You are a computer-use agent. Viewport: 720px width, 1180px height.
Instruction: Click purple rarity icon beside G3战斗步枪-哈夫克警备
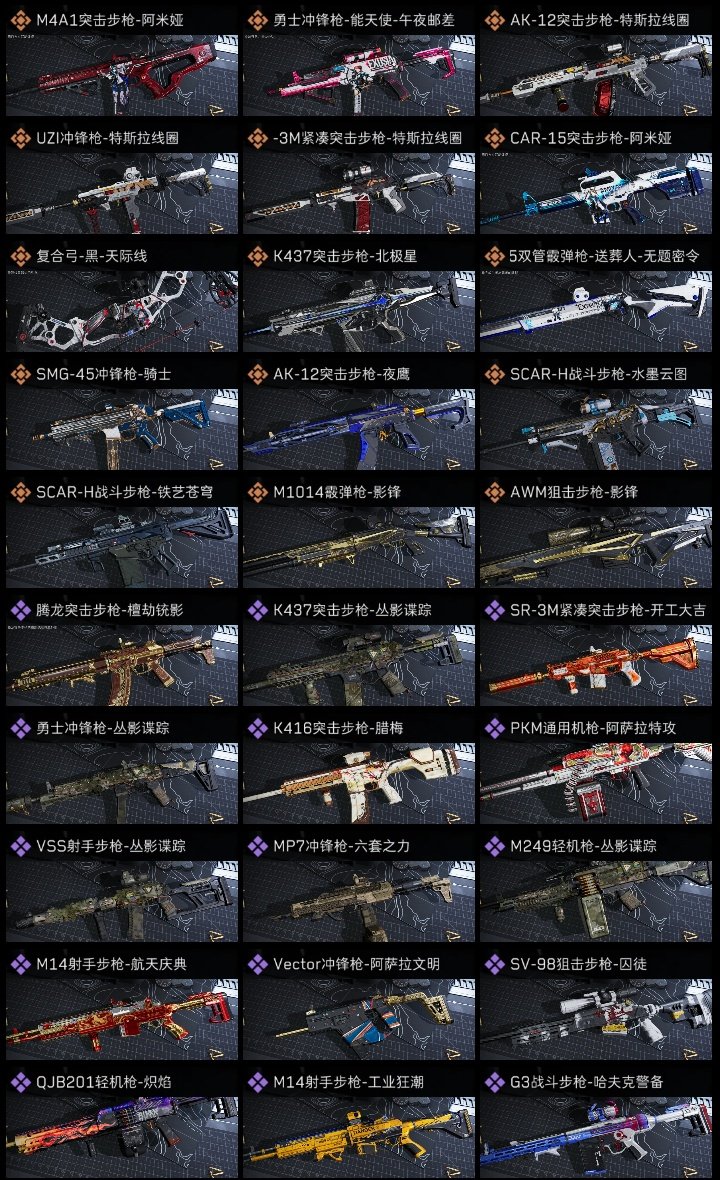[x=494, y=1081]
